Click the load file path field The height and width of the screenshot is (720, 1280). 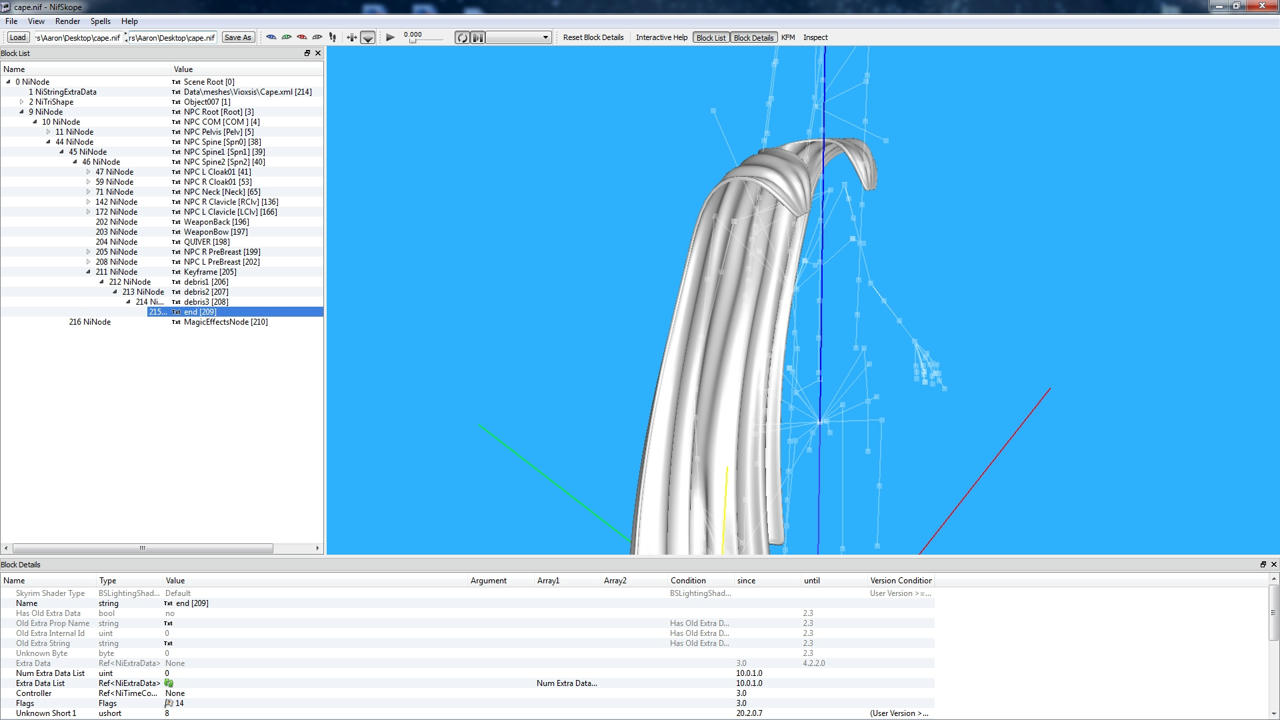click(77, 38)
